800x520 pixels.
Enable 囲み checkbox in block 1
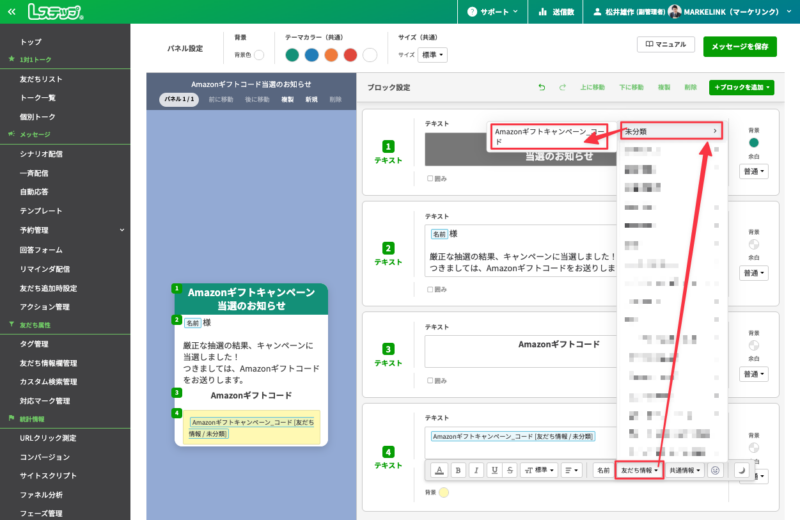click(x=430, y=179)
